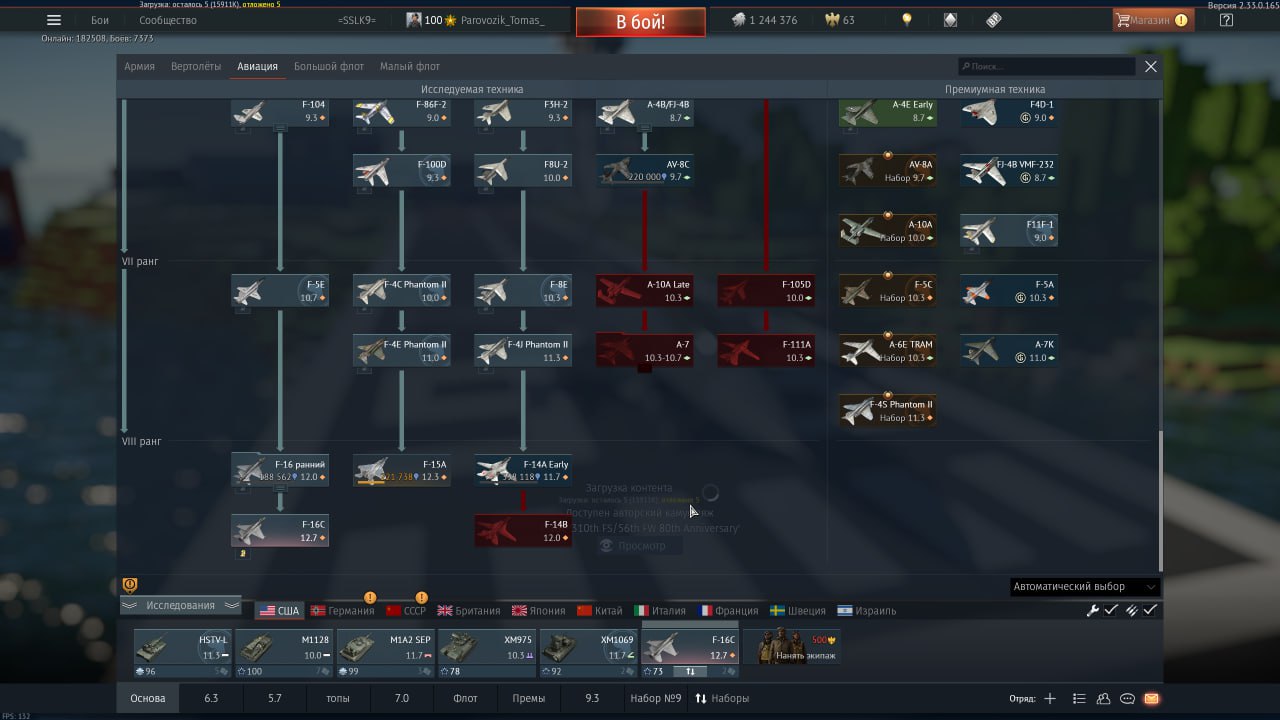This screenshot has width=1280, height=720.
Task: Select the A-10A Late aircraft node
Action: (645, 291)
